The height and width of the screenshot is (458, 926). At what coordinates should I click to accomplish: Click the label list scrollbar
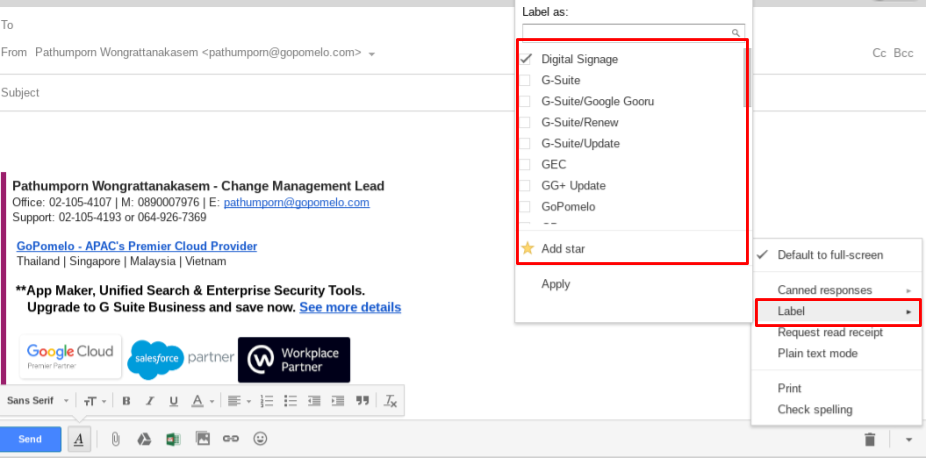click(746, 78)
